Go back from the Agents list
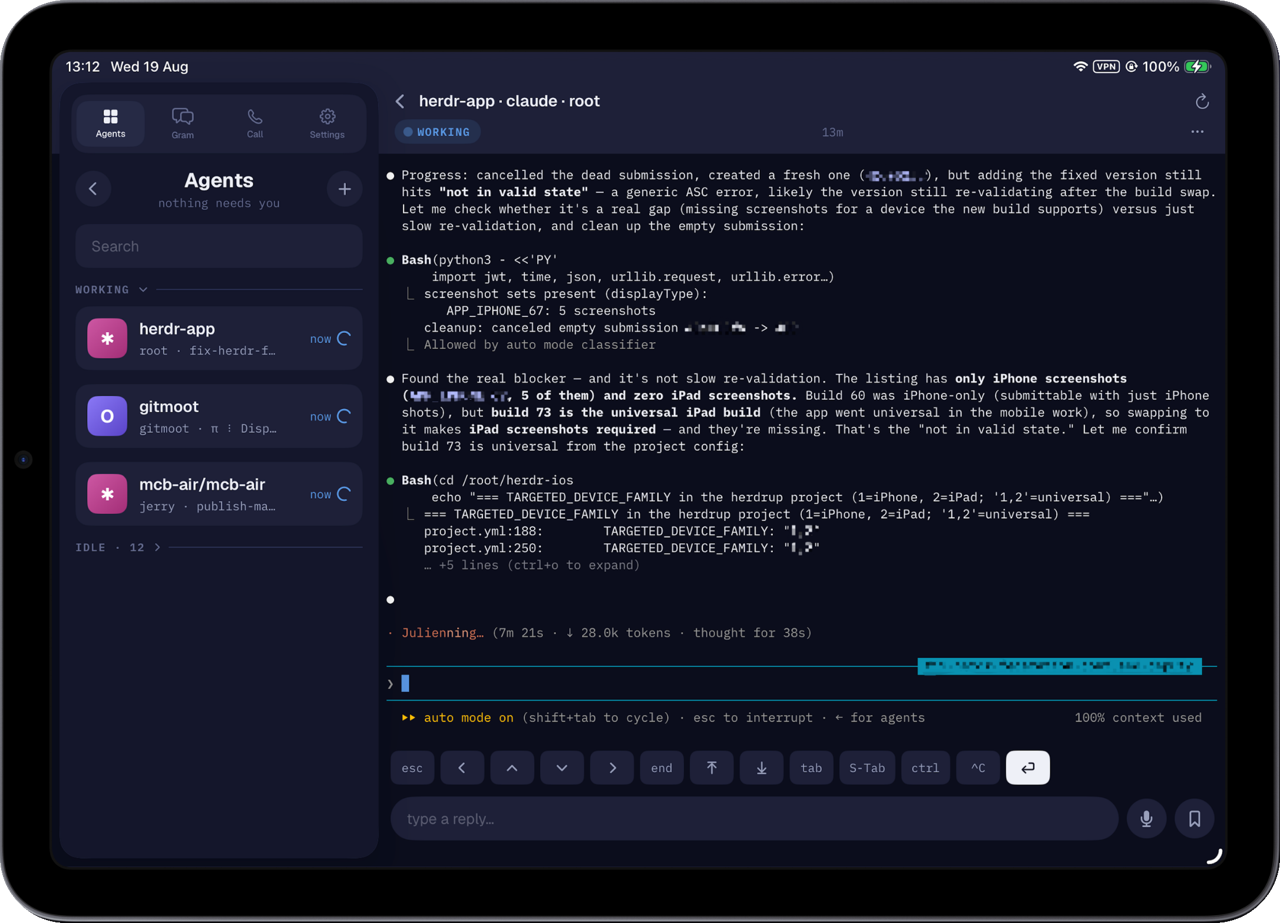This screenshot has width=1280, height=923. [93, 188]
